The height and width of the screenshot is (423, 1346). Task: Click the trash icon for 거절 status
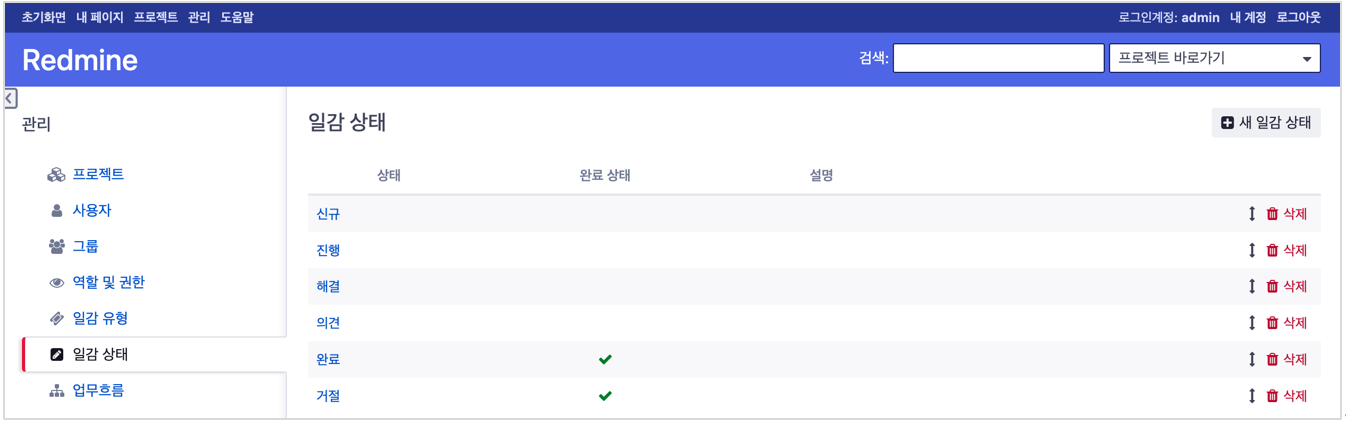pos(1272,396)
